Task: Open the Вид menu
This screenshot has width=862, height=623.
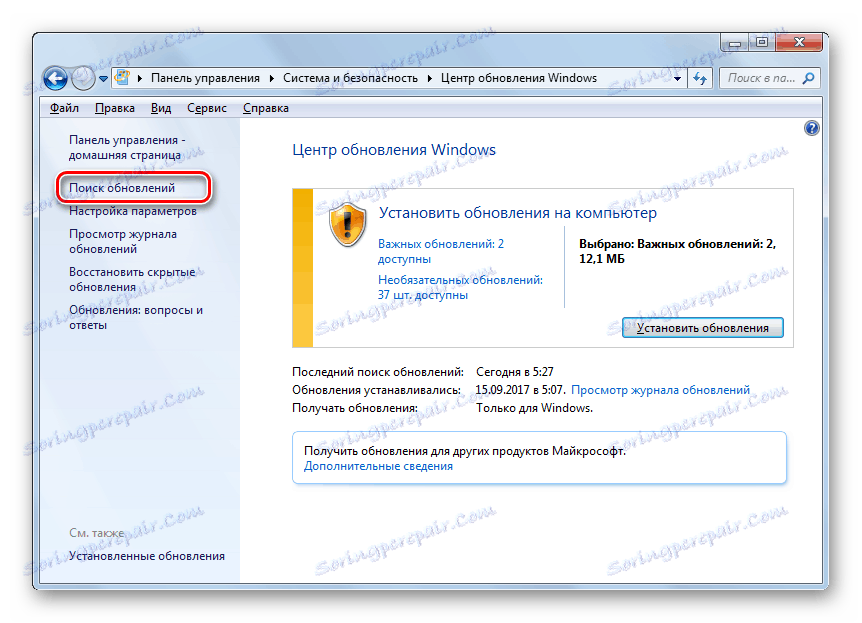Action: click(161, 108)
